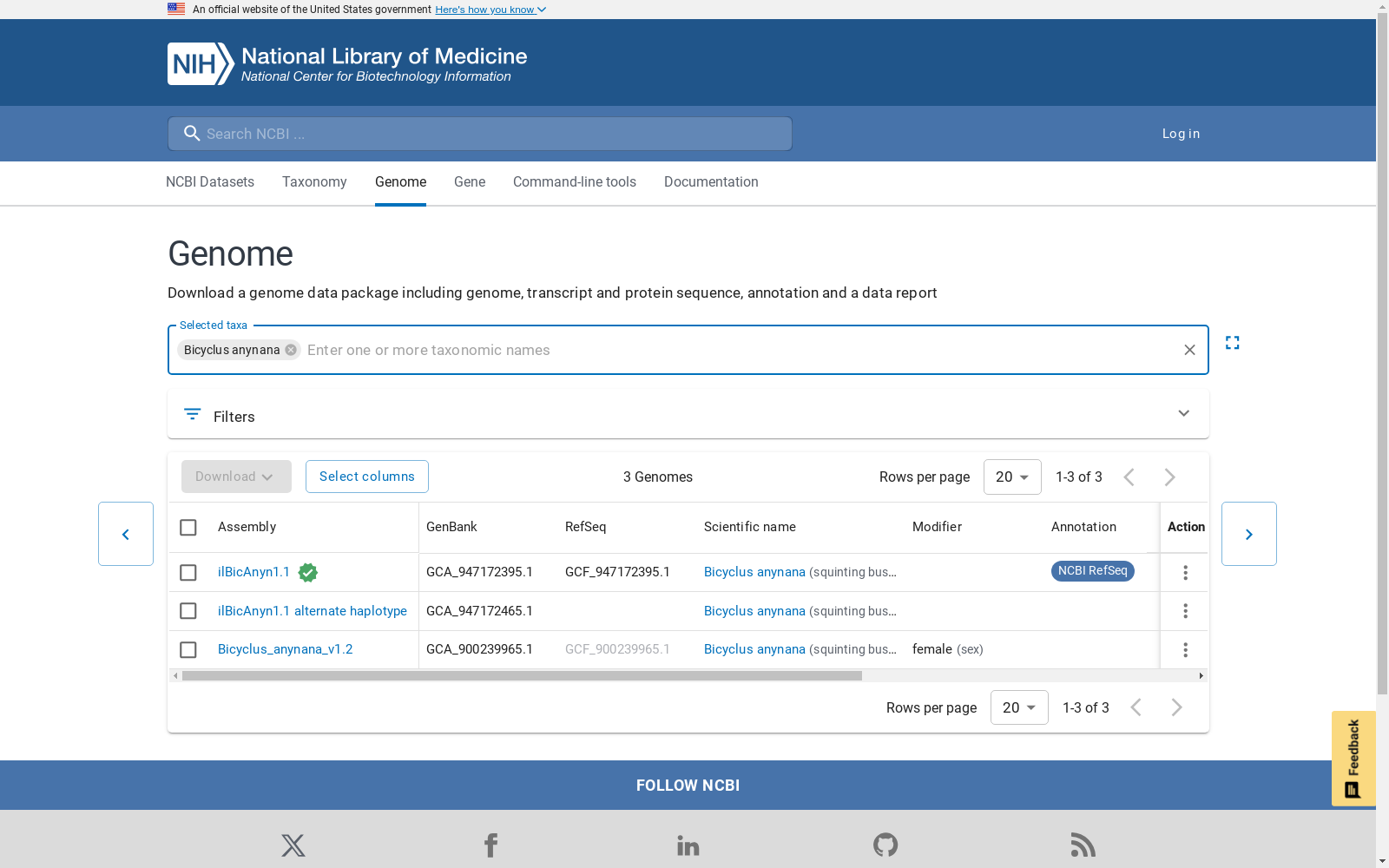The height and width of the screenshot is (868, 1389).
Task: Click the NIH National Library of Medicine logo
Action: [347, 63]
